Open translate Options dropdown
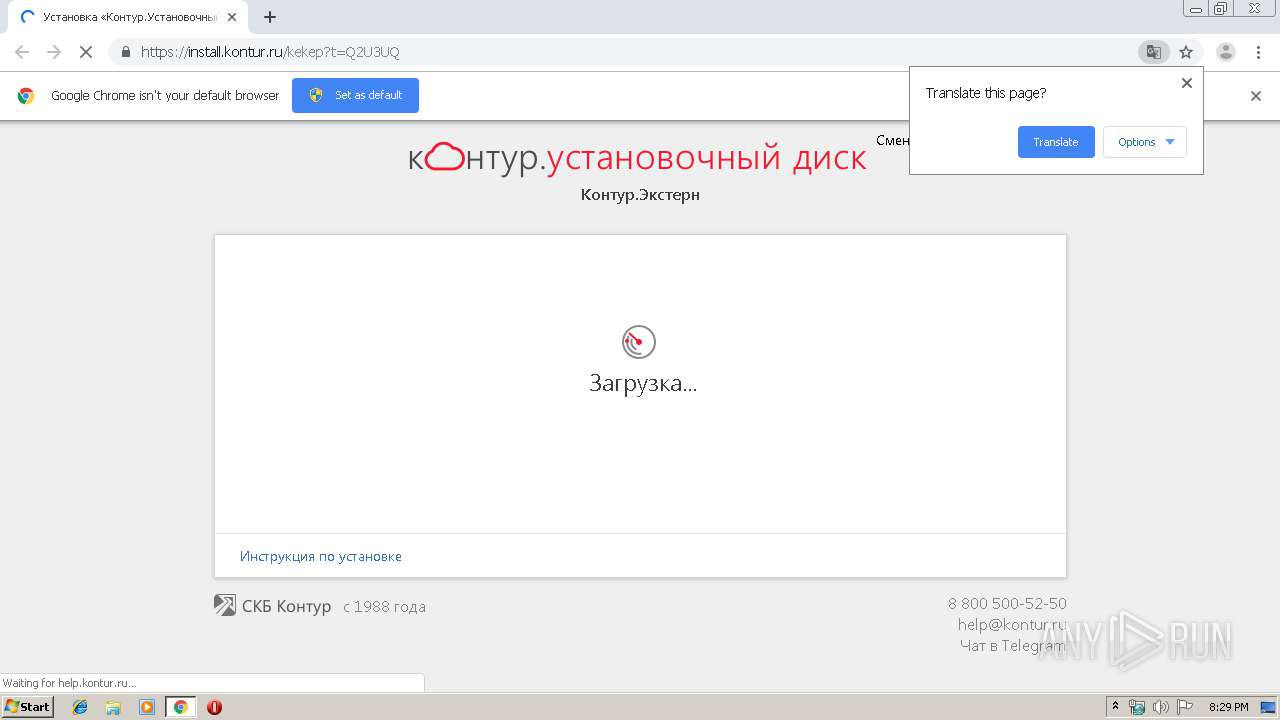 (1145, 142)
